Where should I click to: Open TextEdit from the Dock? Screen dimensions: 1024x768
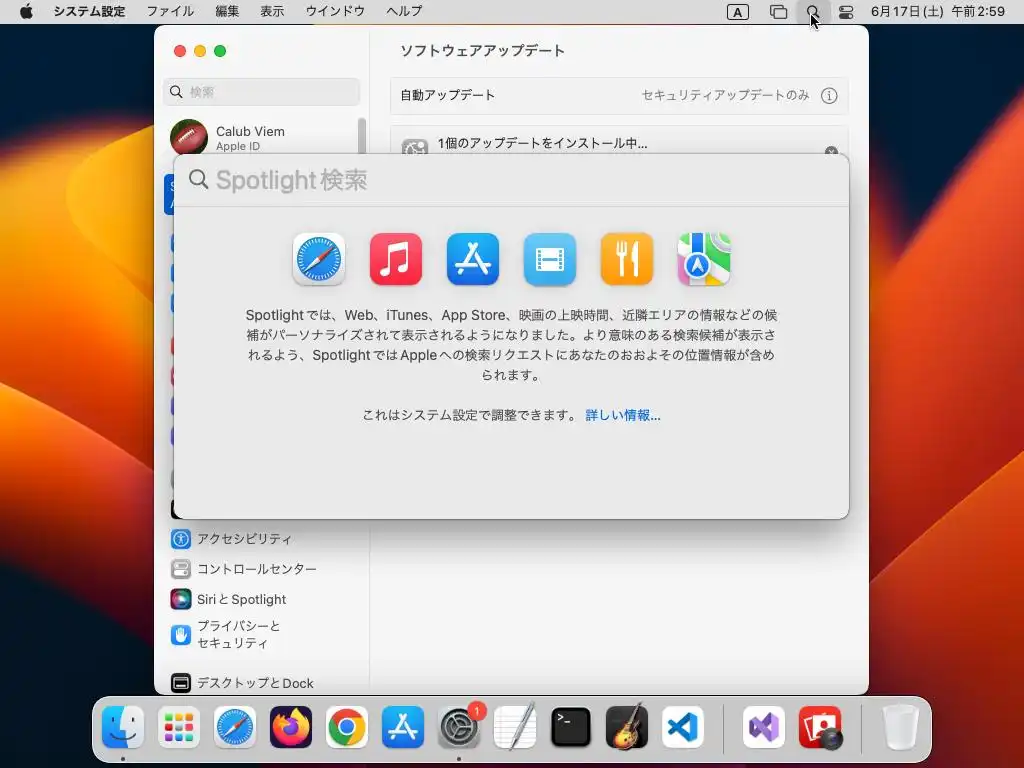(x=515, y=727)
